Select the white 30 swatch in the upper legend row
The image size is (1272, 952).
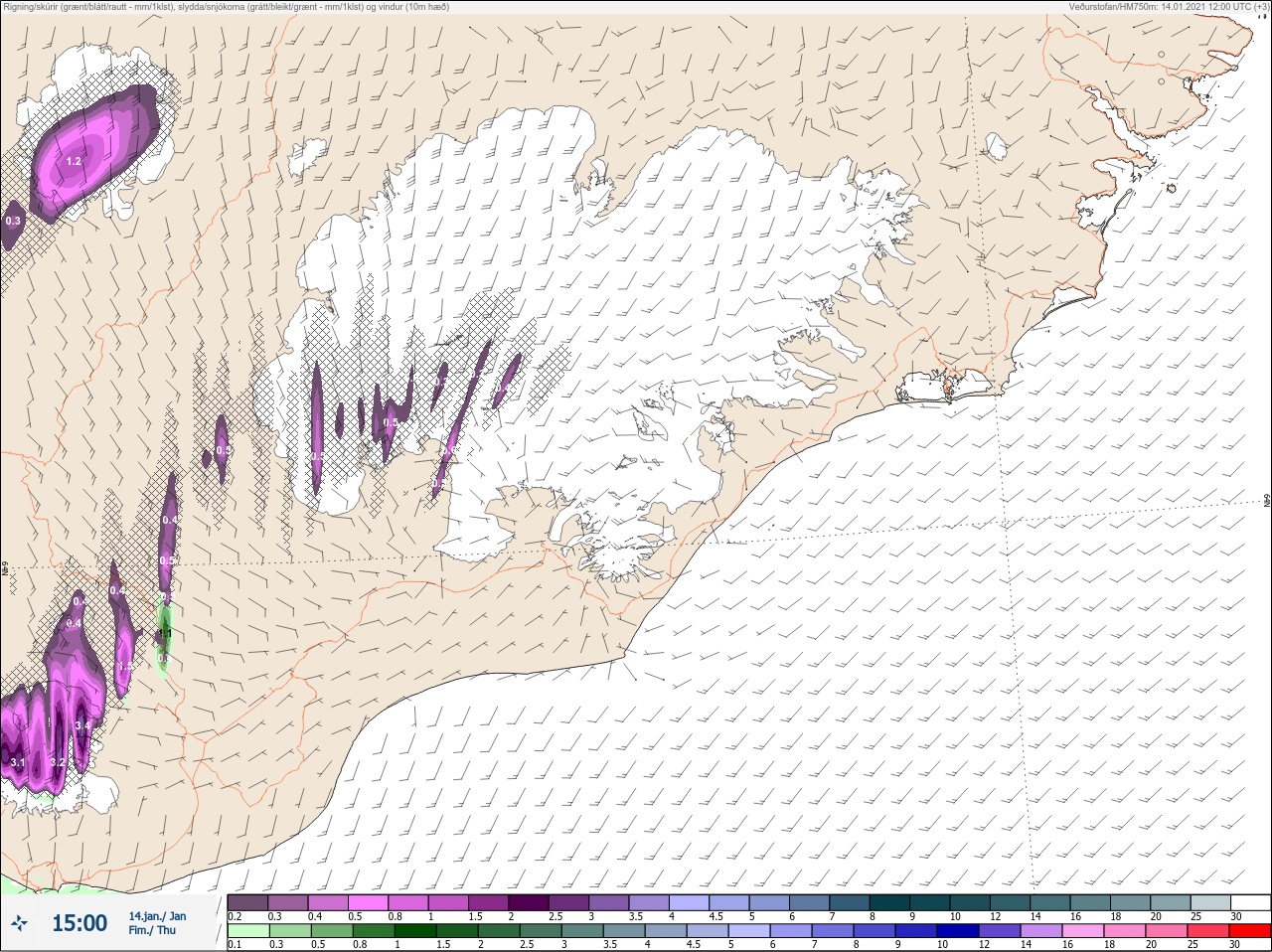[1250, 902]
